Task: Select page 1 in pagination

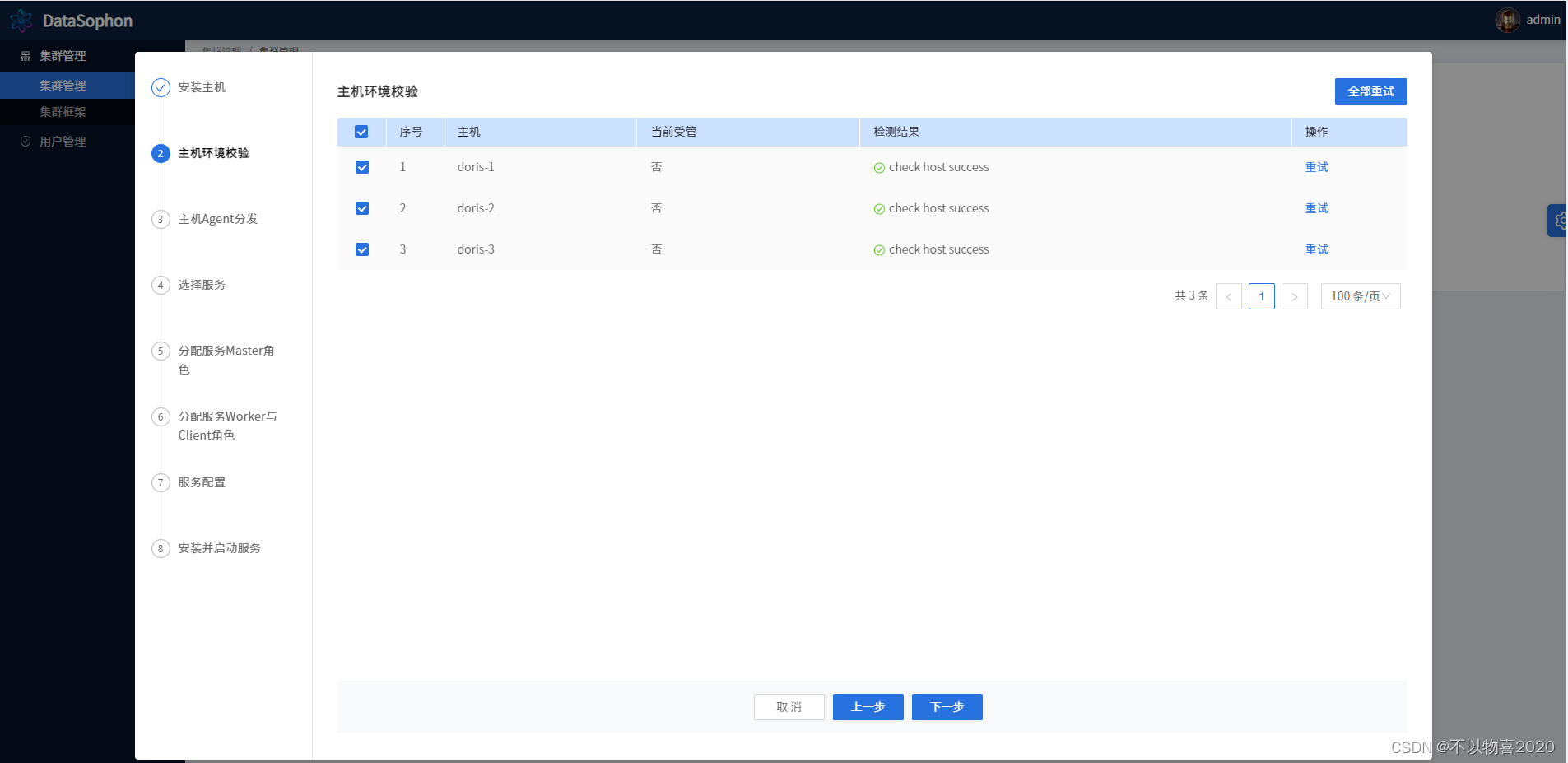Action: point(1262,296)
